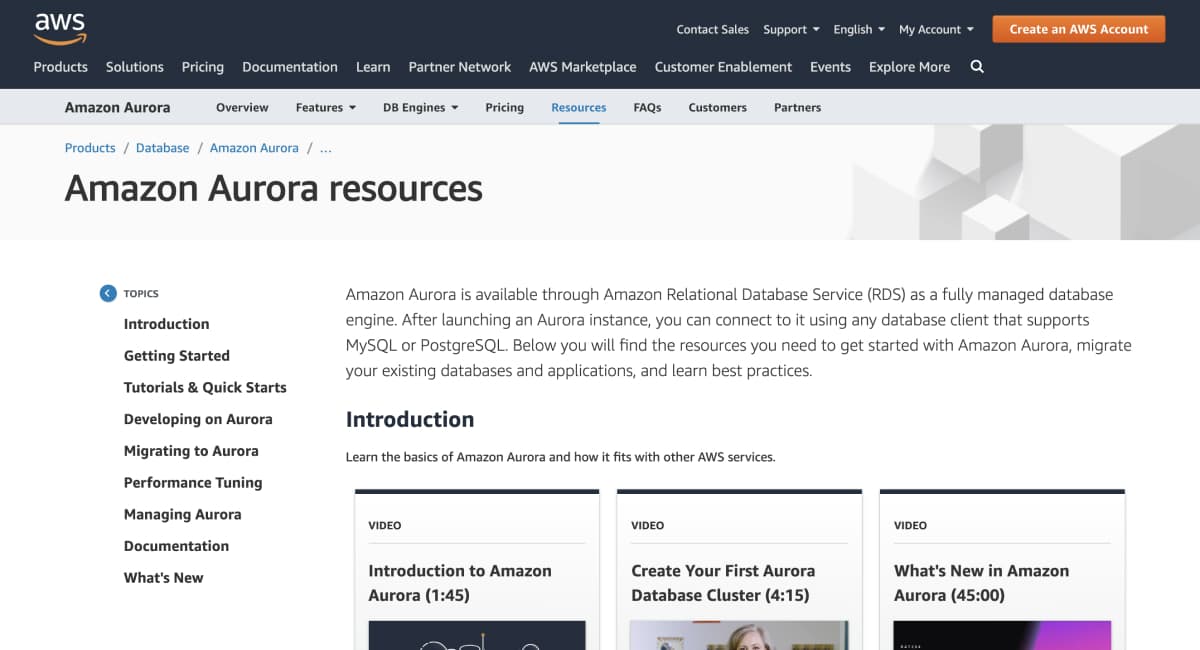Select the Resources tab
Image resolution: width=1200 pixels, height=650 pixels.
tap(578, 107)
